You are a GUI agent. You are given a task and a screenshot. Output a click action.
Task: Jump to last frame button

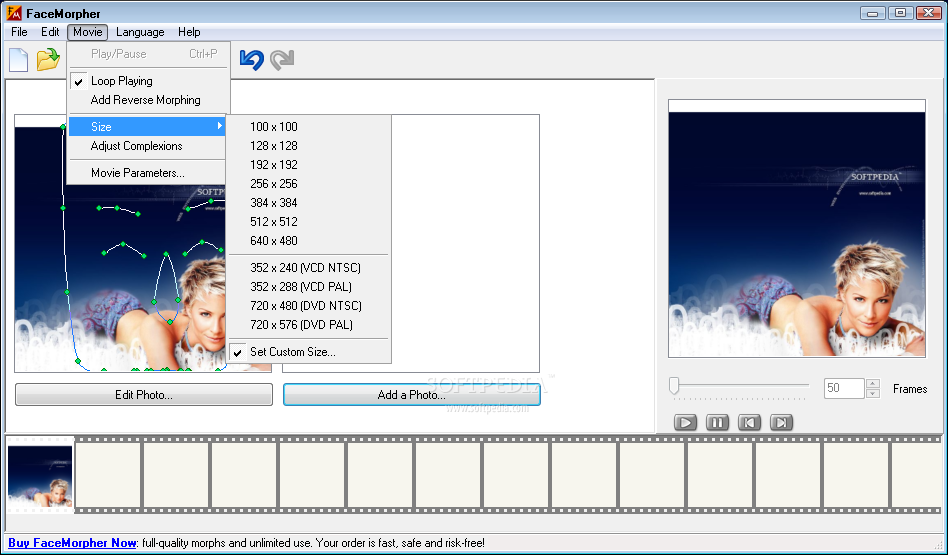pos(781,422)
